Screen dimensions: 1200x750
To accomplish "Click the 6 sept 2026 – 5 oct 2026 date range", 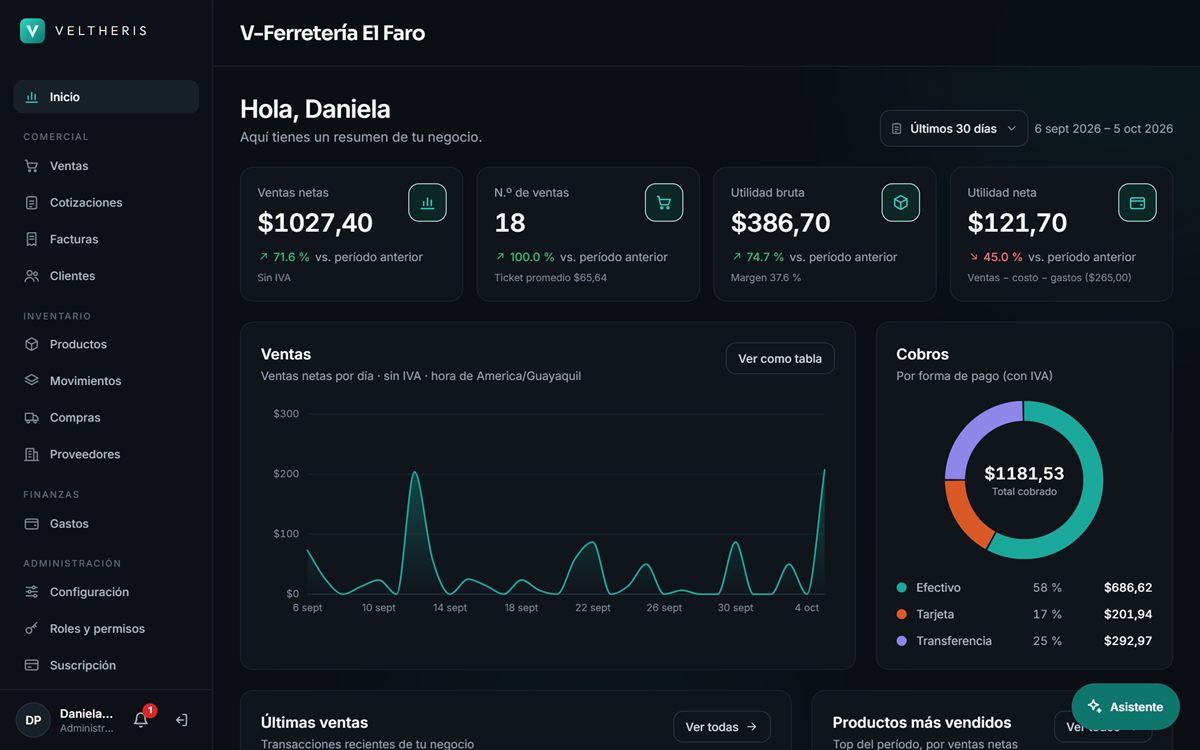I will coord(1104,129).
